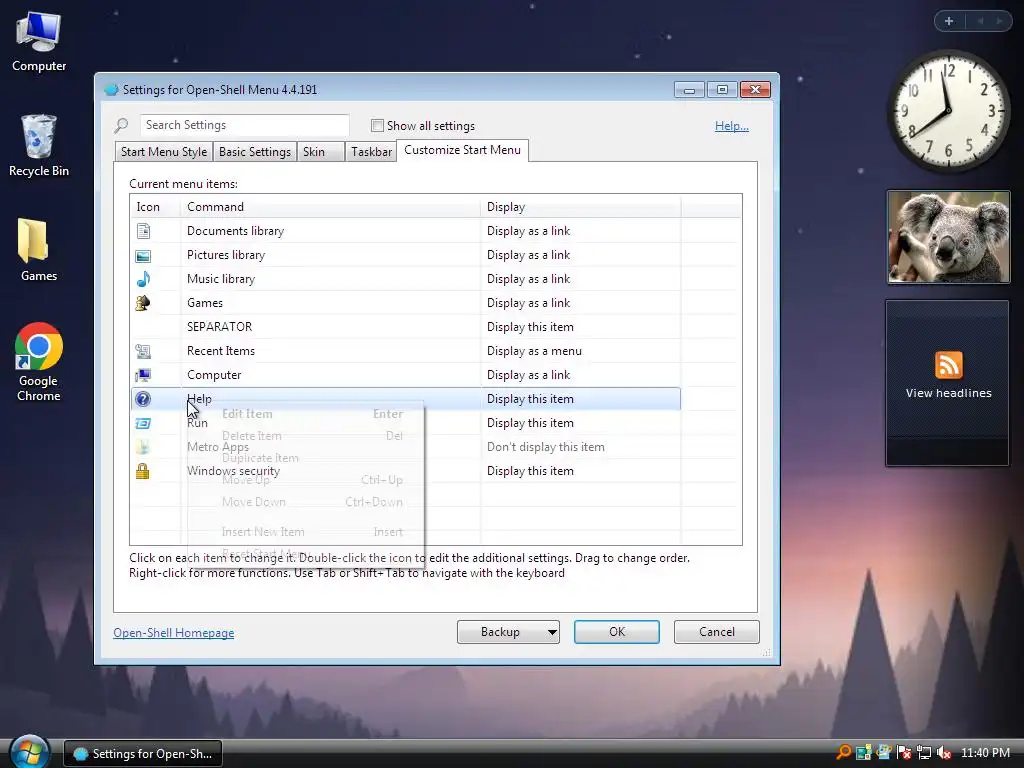Viewport: 1024px width, 768px height.
Task: Select the Google Chrome desktop shortcut
Action: [x=39, y=362]
